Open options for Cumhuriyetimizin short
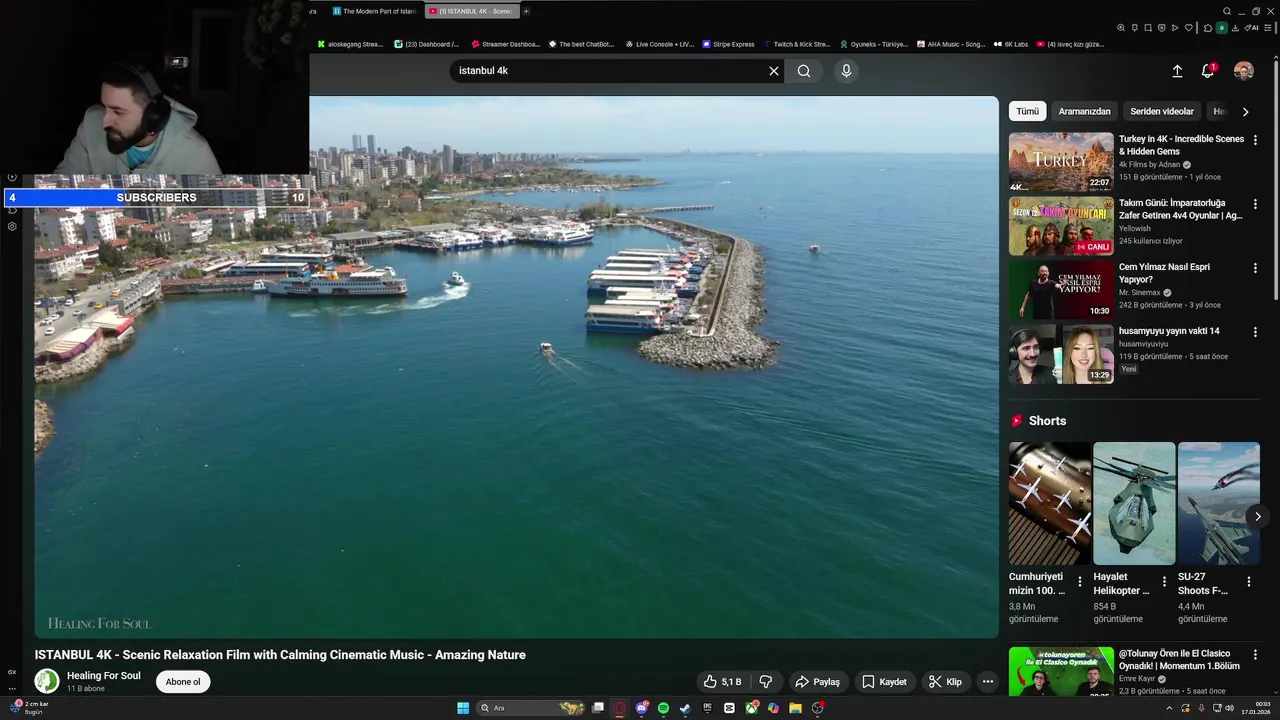Screen dimensions: 1280x720 [1079, 581]
